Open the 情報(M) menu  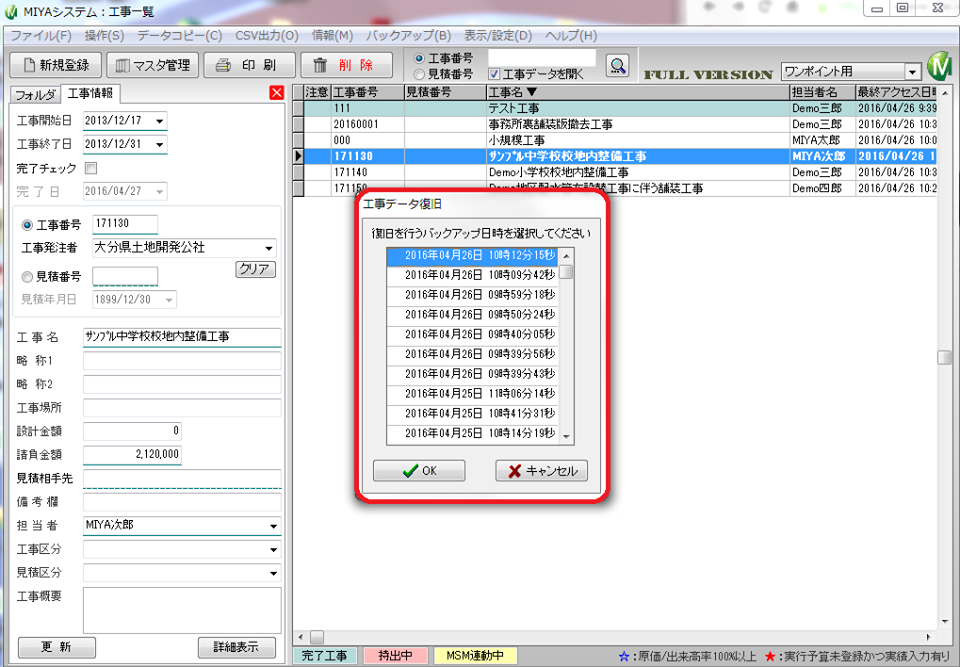click(332, 36)
